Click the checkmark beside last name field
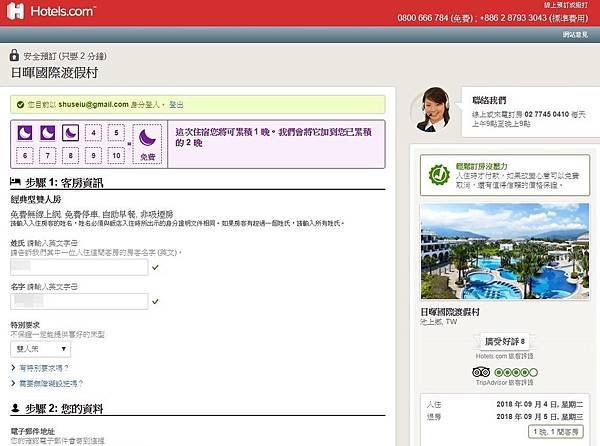The width and height of the screenshot is (600, 446). click(x=155, y=267)
